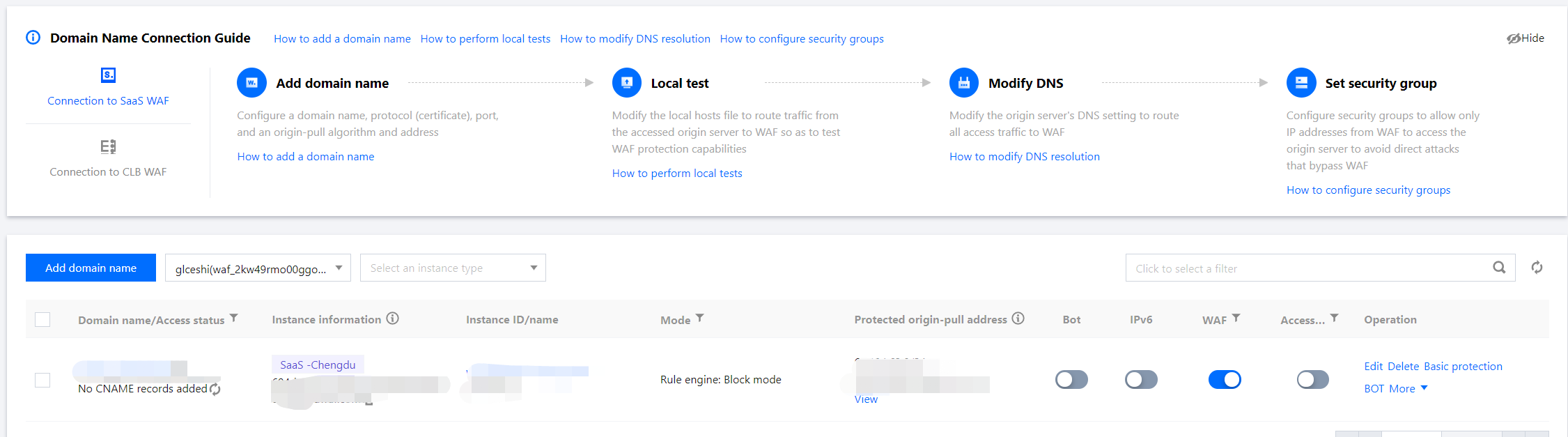Click the Mode column filter funnel icon
Viewport: 1568px width, 437px height.
coord(700,318)
